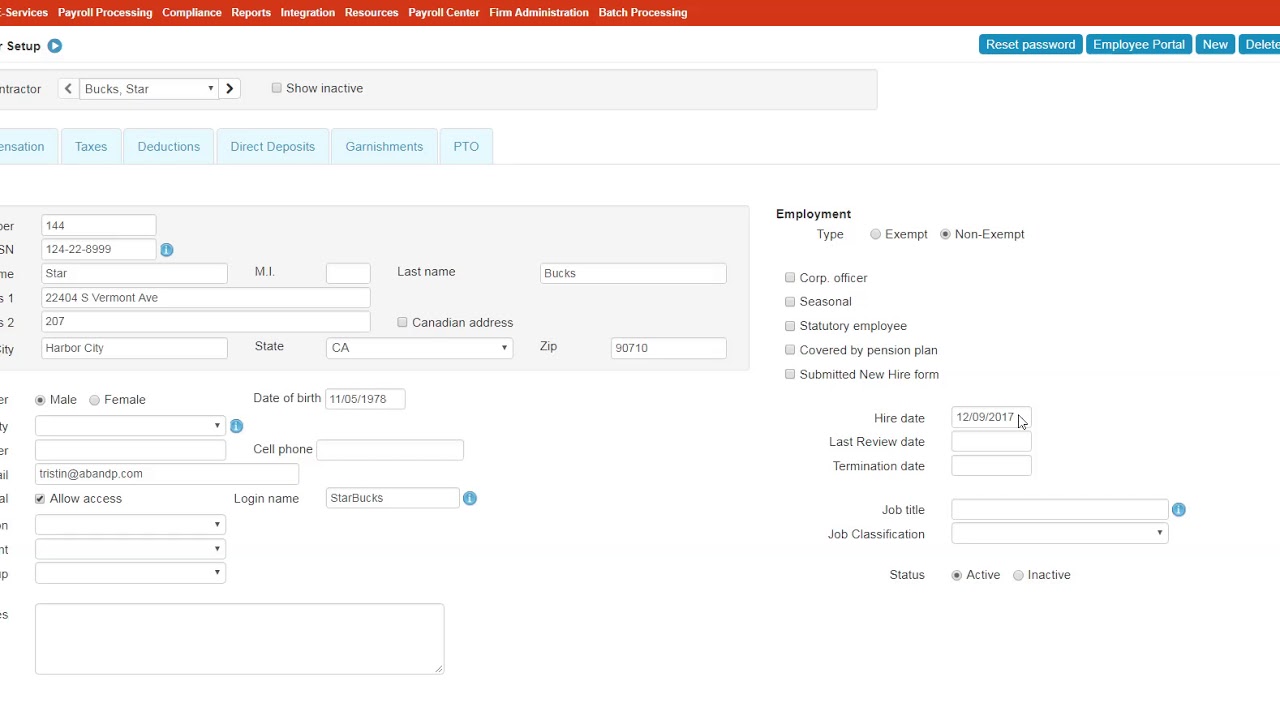Check Covered by pension plan
1280x720 pixels.
tap(790, 350)
